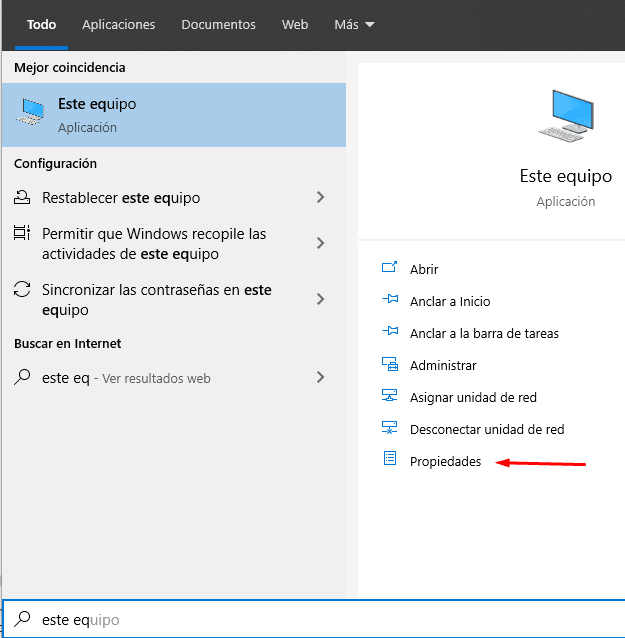Click the pin icon beside Anclar a Inicio
This screenshot has width=625, height=638.
[x=390, y=299]
